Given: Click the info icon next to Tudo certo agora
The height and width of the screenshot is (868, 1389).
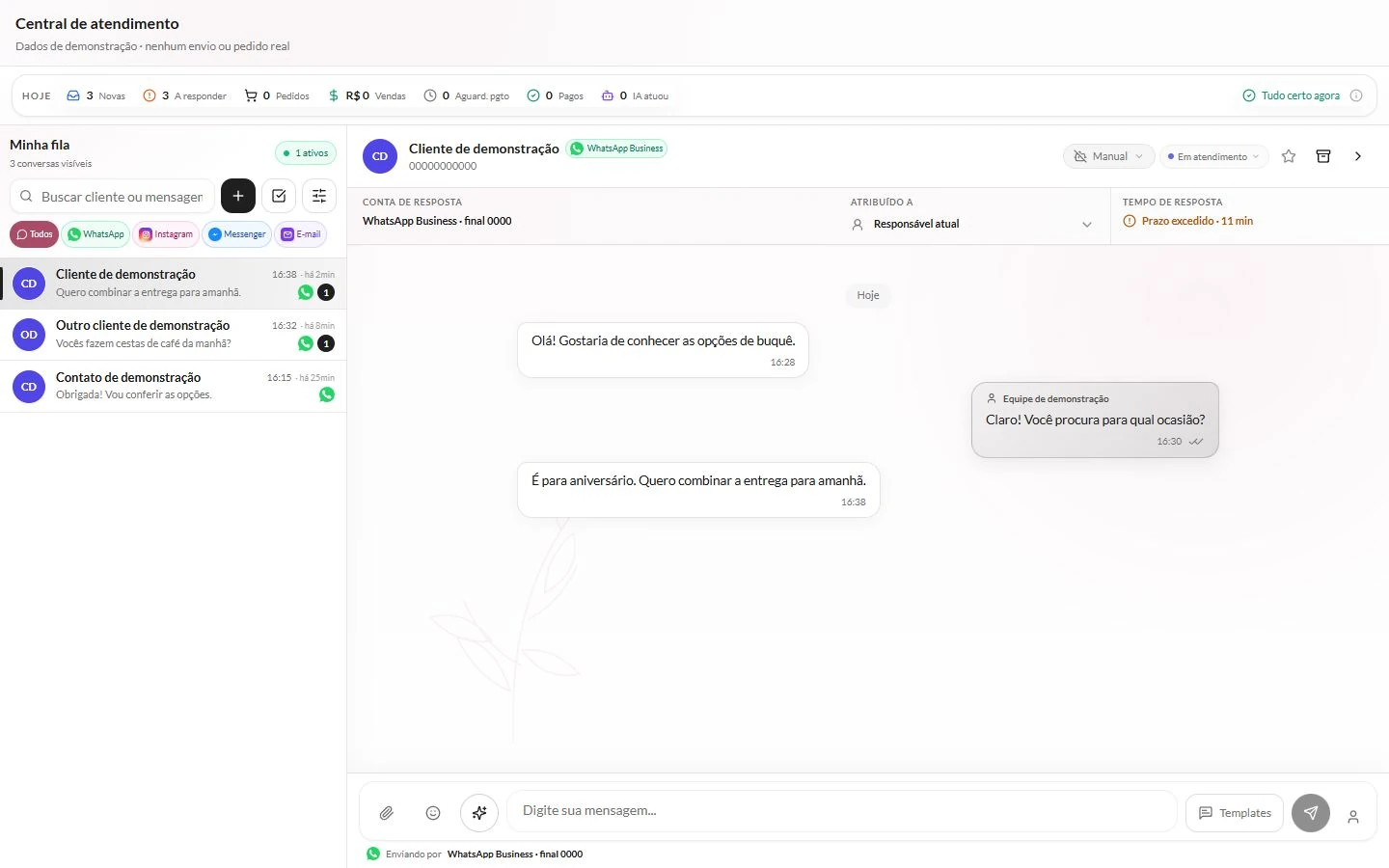Looking at the screenshot, I should (1356, 95).
